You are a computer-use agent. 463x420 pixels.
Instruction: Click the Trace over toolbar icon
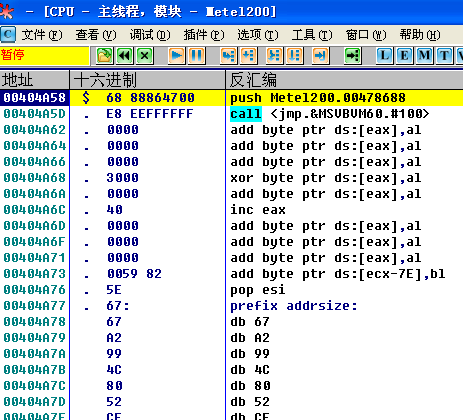(x=294, y=55)
